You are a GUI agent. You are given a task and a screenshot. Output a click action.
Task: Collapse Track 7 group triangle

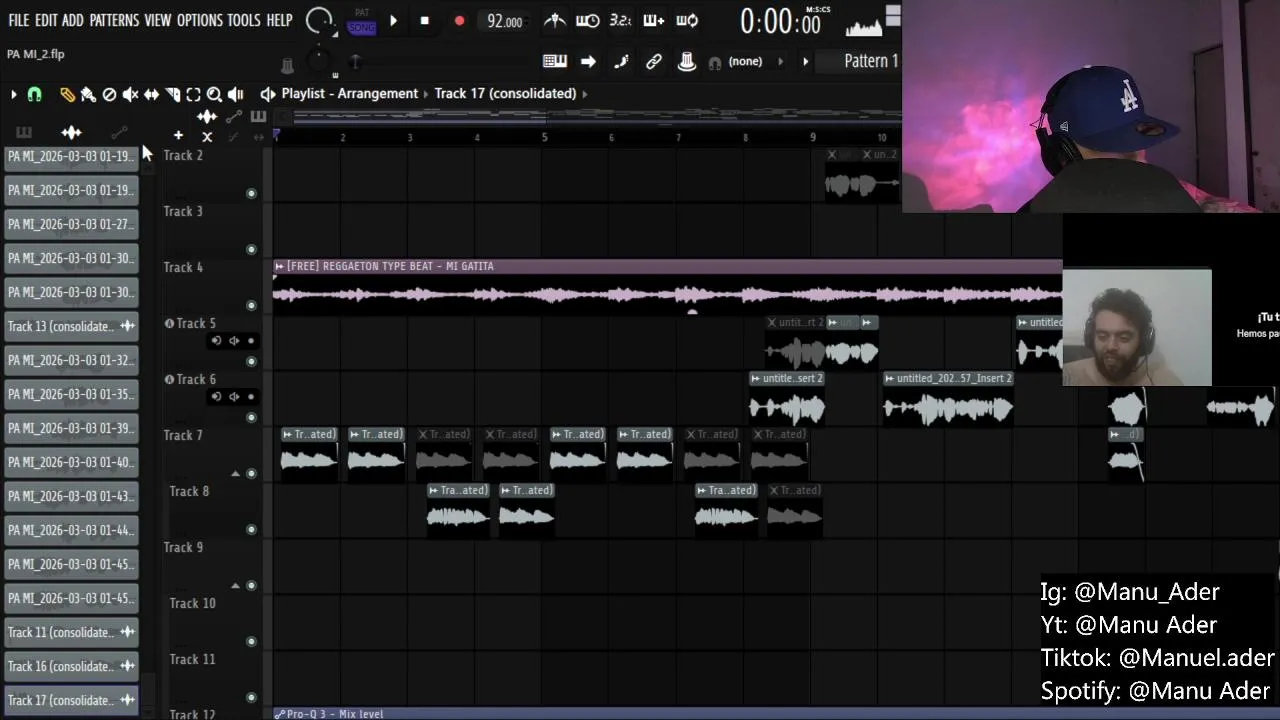pyautogui.click(x=235, y=473)
